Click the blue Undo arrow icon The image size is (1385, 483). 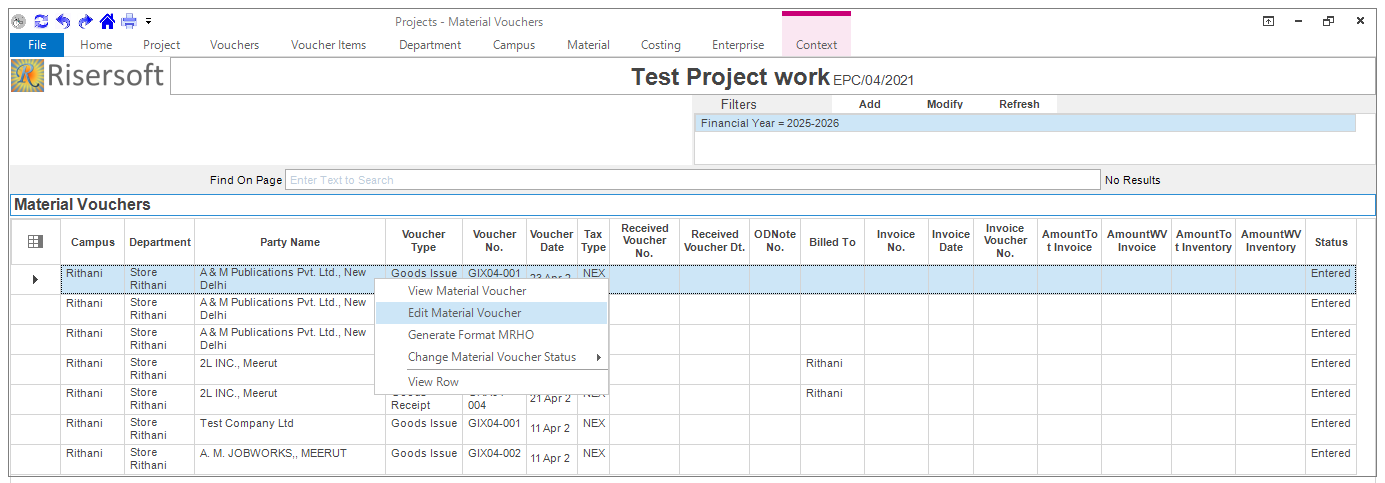pos(63,21)
